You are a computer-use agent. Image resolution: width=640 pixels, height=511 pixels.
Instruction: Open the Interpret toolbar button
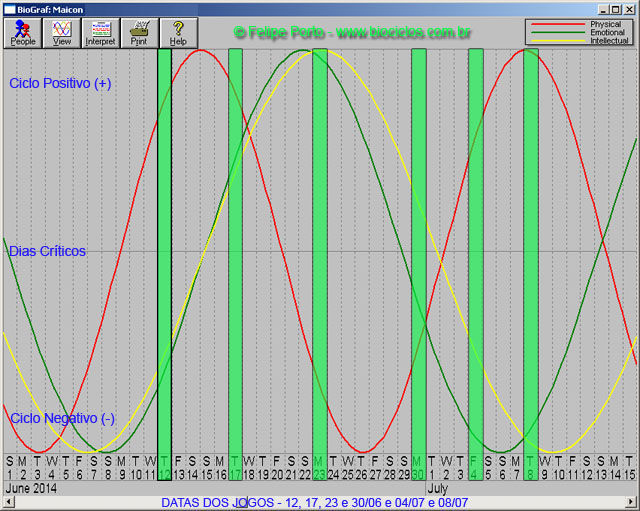tap(100, 33)
